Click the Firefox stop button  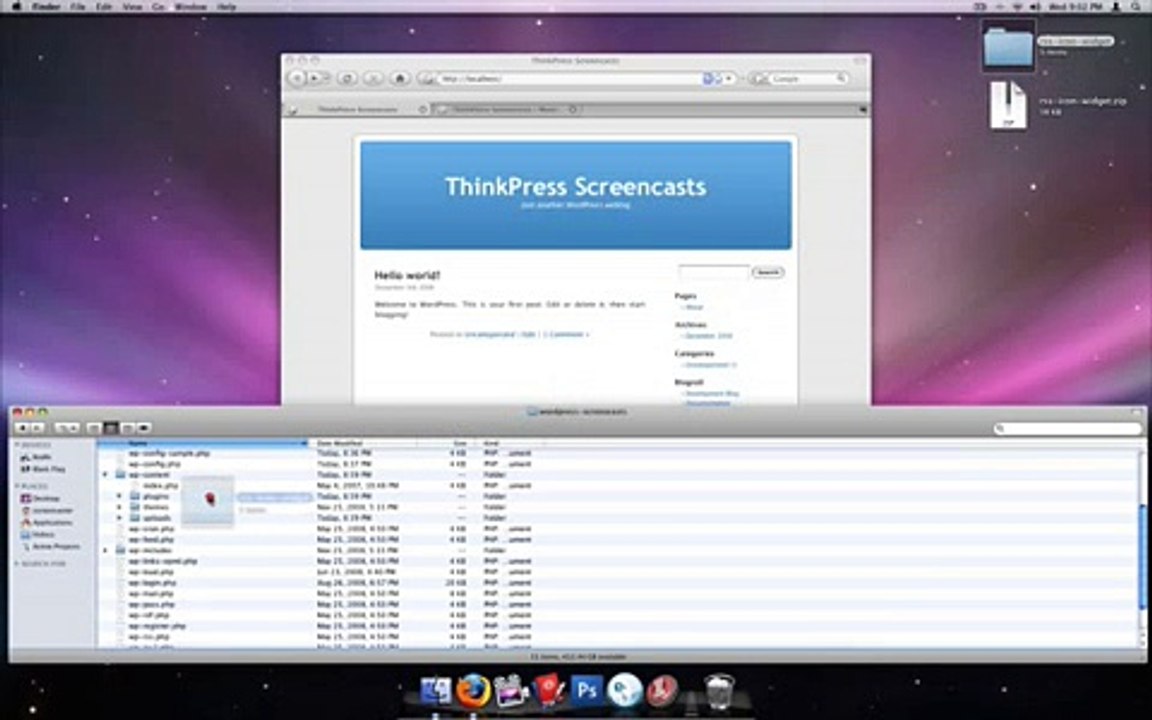coord(373,78)
